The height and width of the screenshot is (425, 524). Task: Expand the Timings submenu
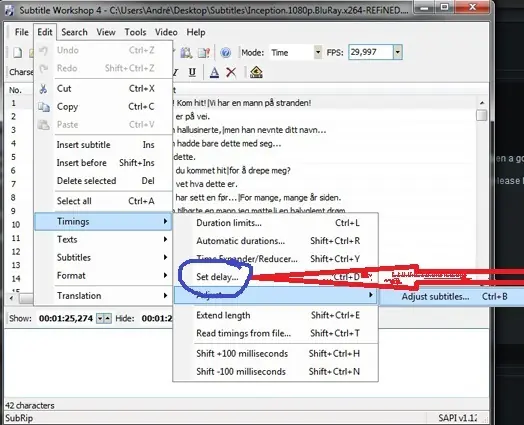[103, 222]
